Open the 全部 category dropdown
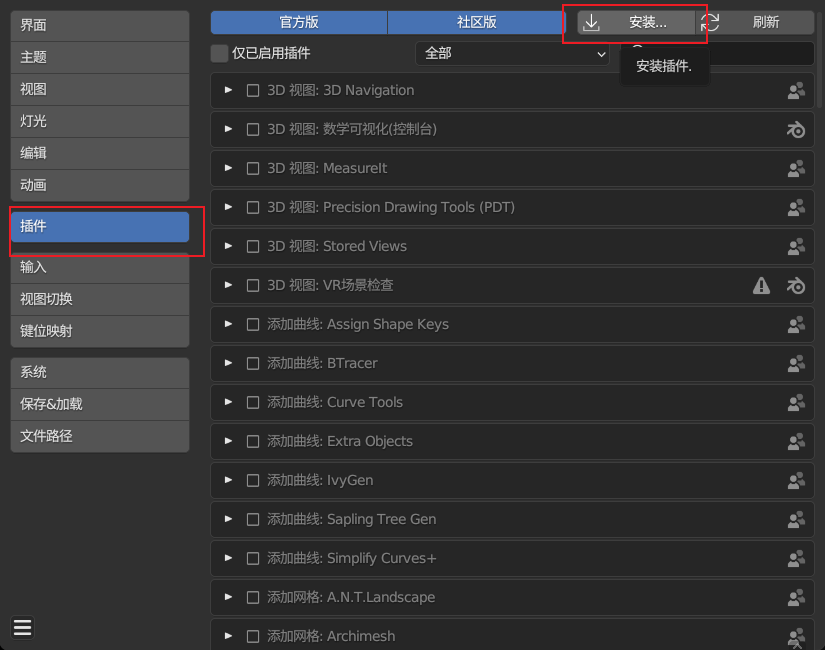 coord(512,54)
